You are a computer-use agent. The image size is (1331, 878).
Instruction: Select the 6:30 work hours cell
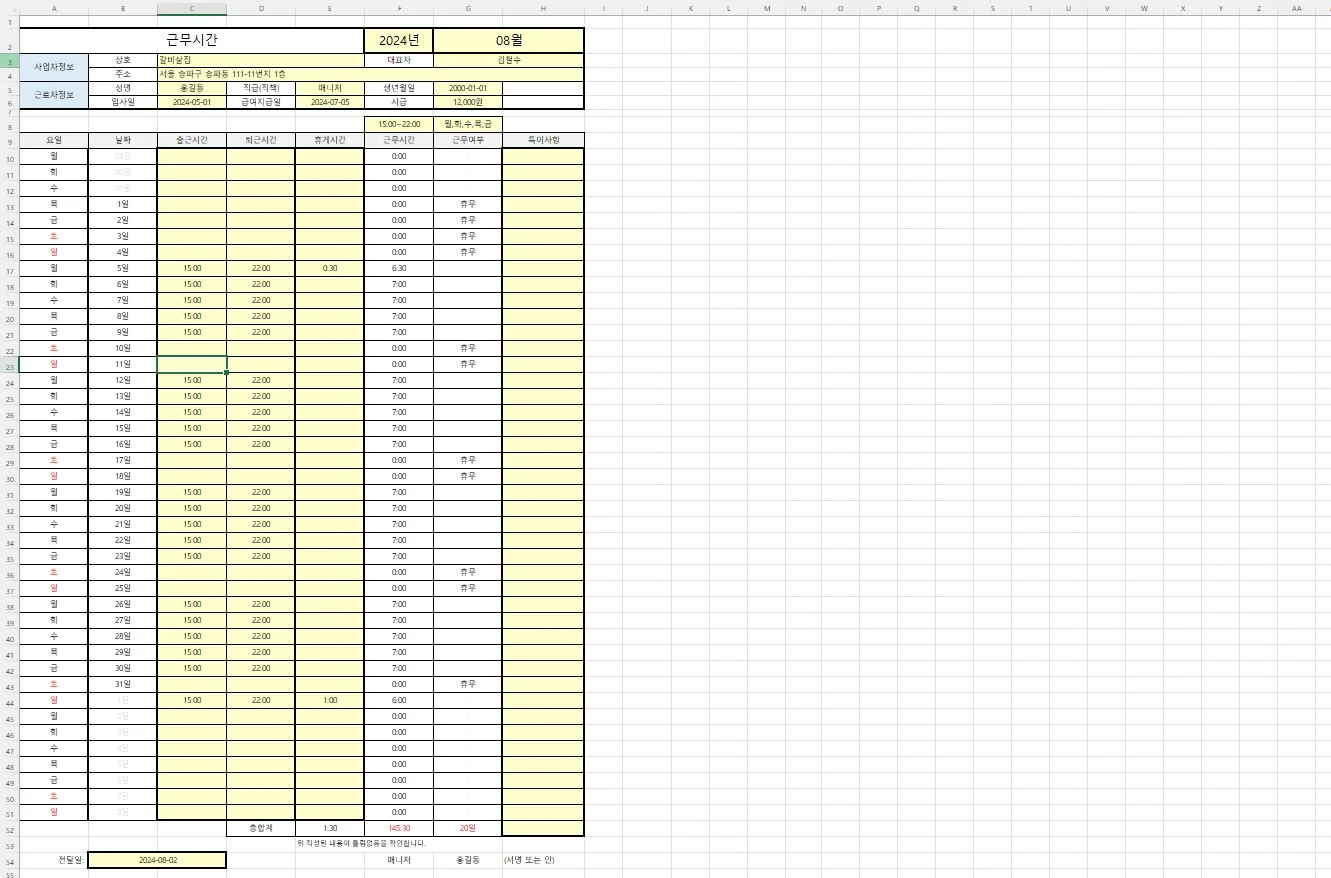(399, 268)
